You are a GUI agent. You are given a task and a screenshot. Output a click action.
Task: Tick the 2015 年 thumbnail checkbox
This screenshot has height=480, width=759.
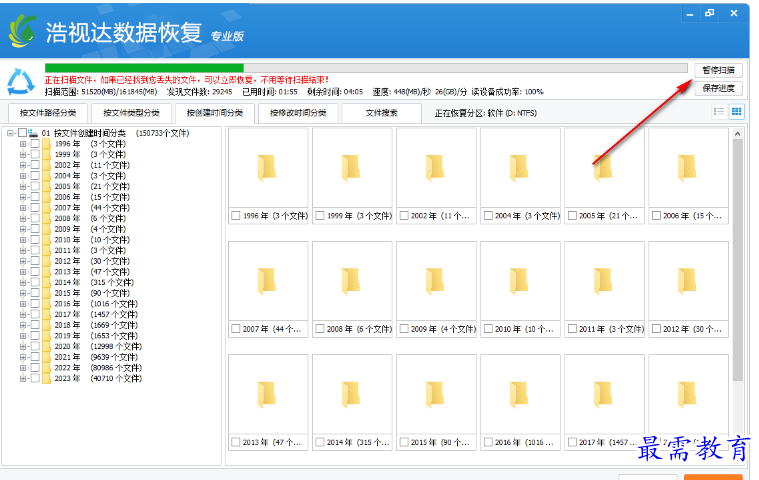[x=404, y=442]
